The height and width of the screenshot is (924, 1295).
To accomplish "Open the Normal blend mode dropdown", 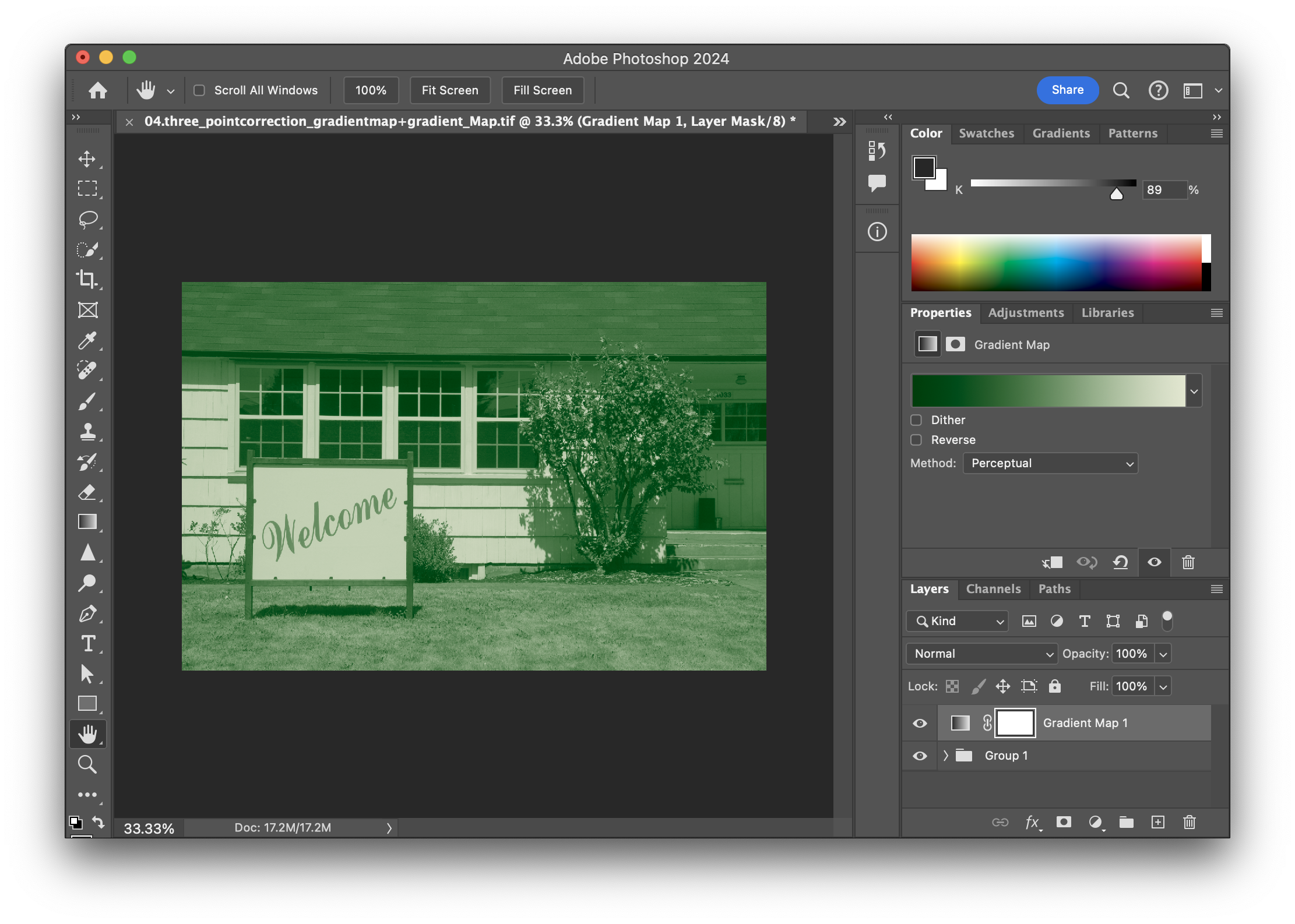I will (x=982, y=654).
